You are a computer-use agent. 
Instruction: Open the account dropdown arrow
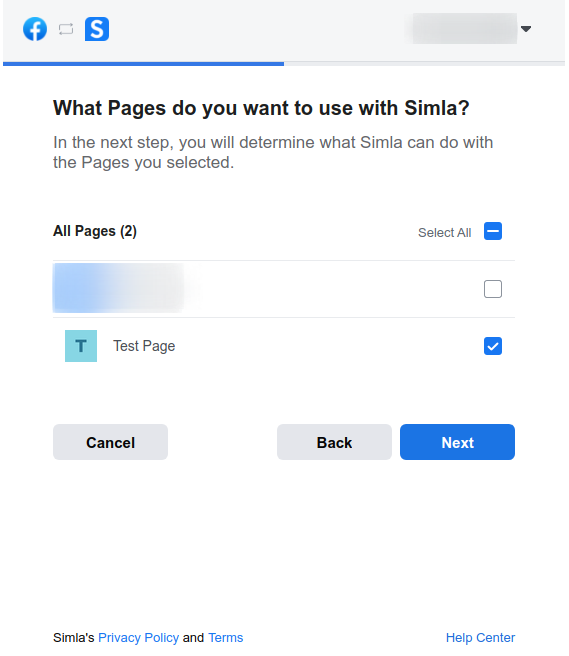(x=526, y=29)
